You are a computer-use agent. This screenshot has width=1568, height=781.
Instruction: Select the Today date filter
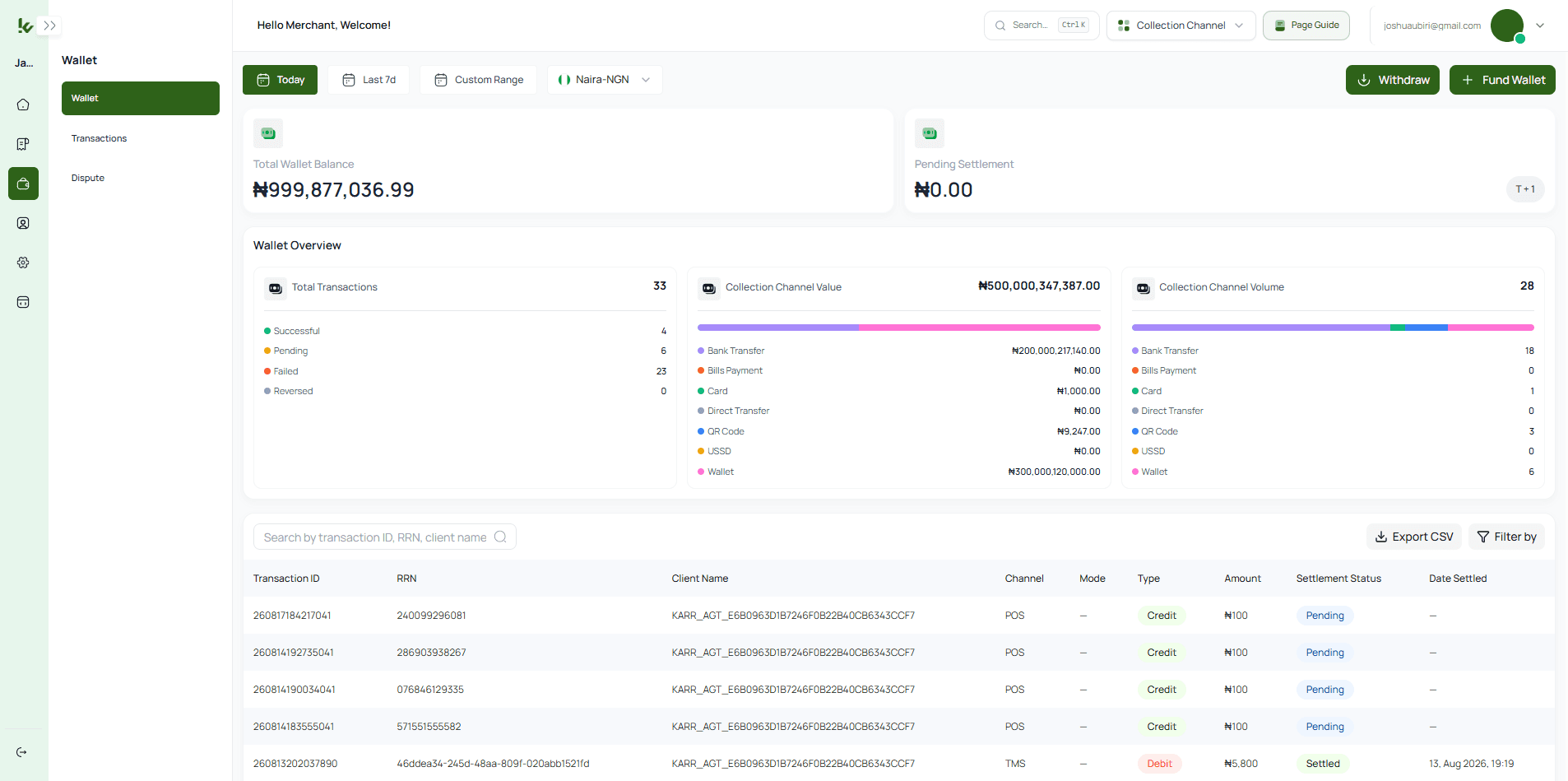coord(280,80)
